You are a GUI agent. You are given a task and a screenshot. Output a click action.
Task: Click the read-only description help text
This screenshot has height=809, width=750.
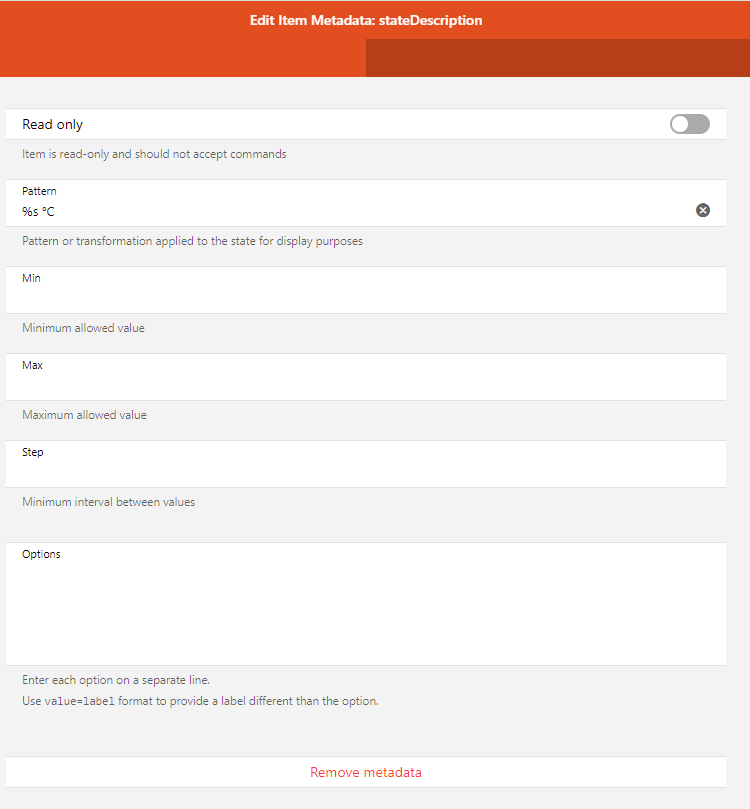[x=154, y=154]
